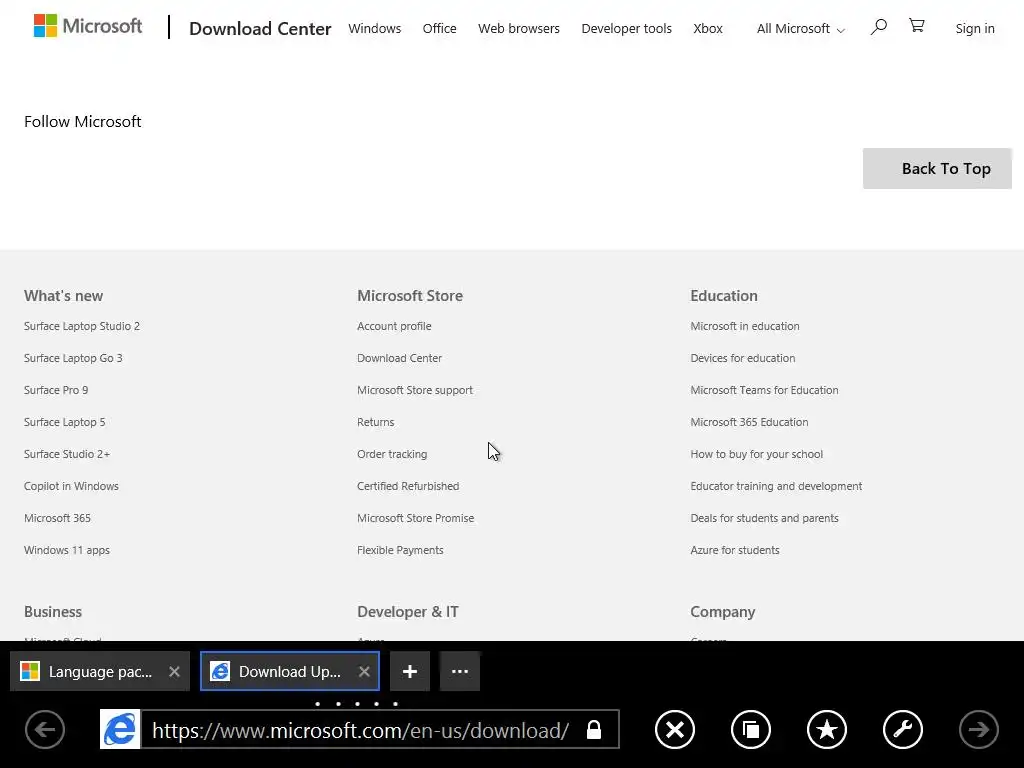Screen dimensions: 1024x768
Task: Stop loading with the X circle button
Action: click(x=675, y=729)
